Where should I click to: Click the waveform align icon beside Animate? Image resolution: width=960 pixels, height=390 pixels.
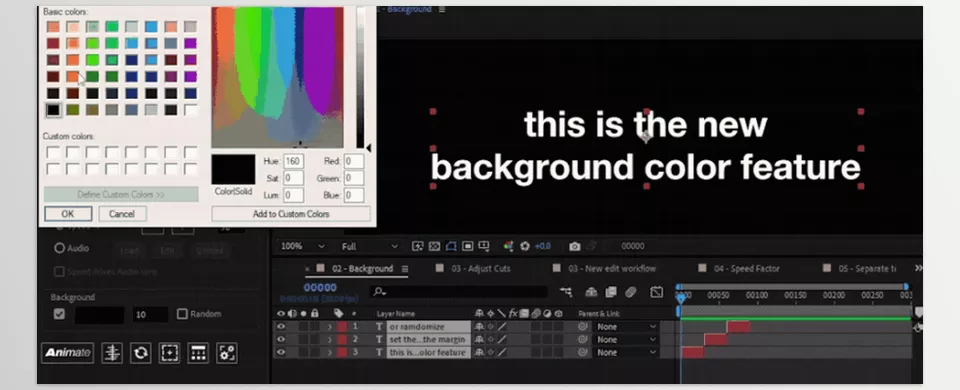click(x=111, y=353)
